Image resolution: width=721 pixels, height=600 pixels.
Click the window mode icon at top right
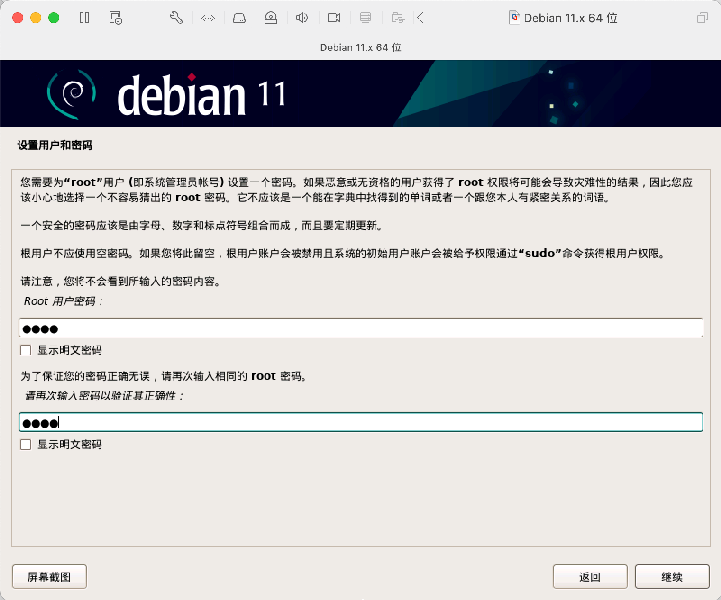click(702, 18)
